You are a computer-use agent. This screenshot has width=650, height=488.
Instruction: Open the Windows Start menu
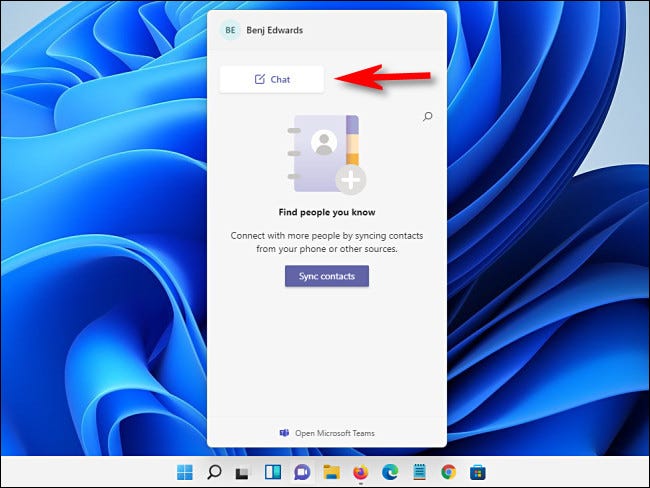tap(184, 472)
